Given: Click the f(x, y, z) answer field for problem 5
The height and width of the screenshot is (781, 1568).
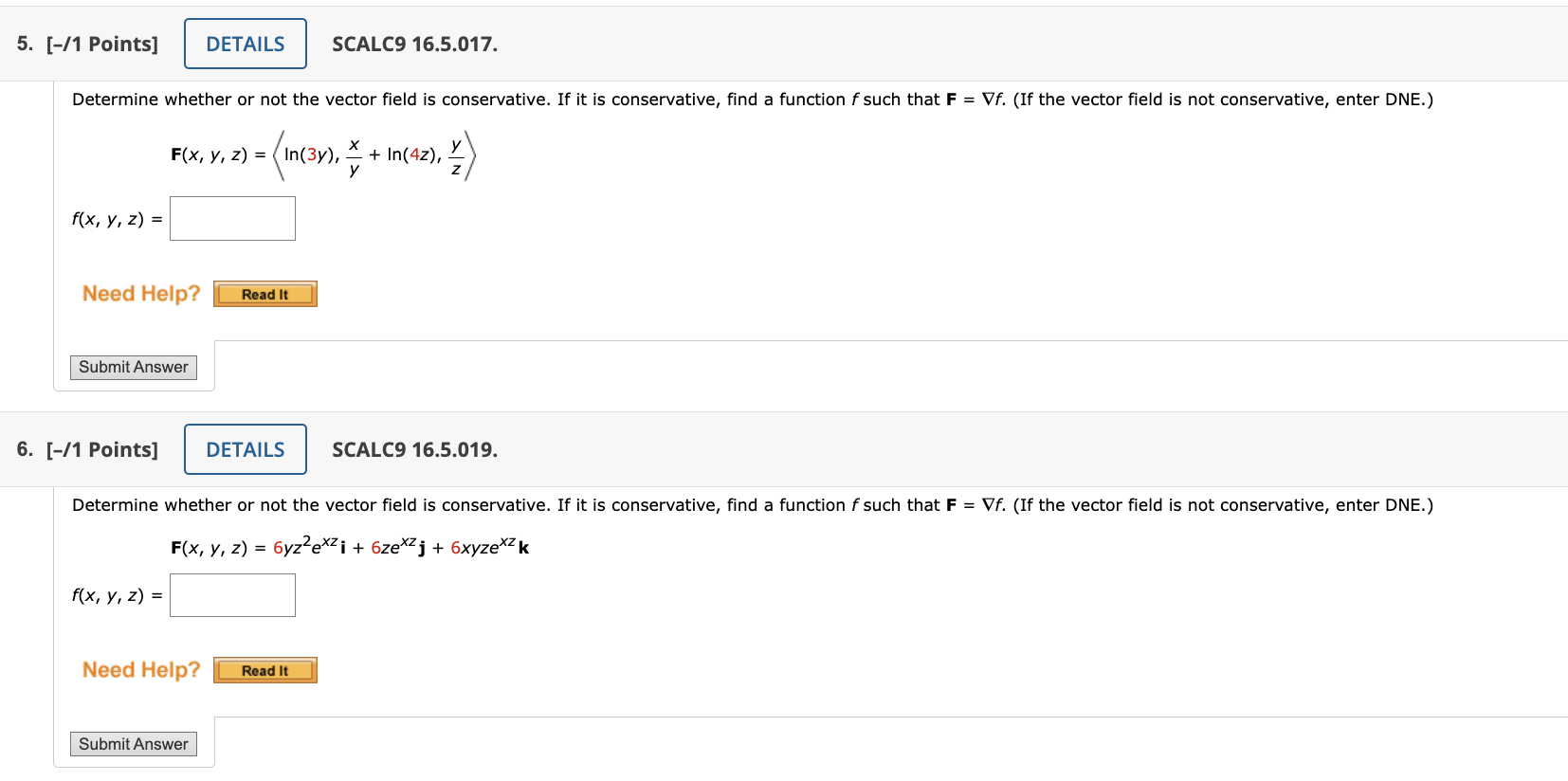Looking at the screenshot, I should [232, 218].
